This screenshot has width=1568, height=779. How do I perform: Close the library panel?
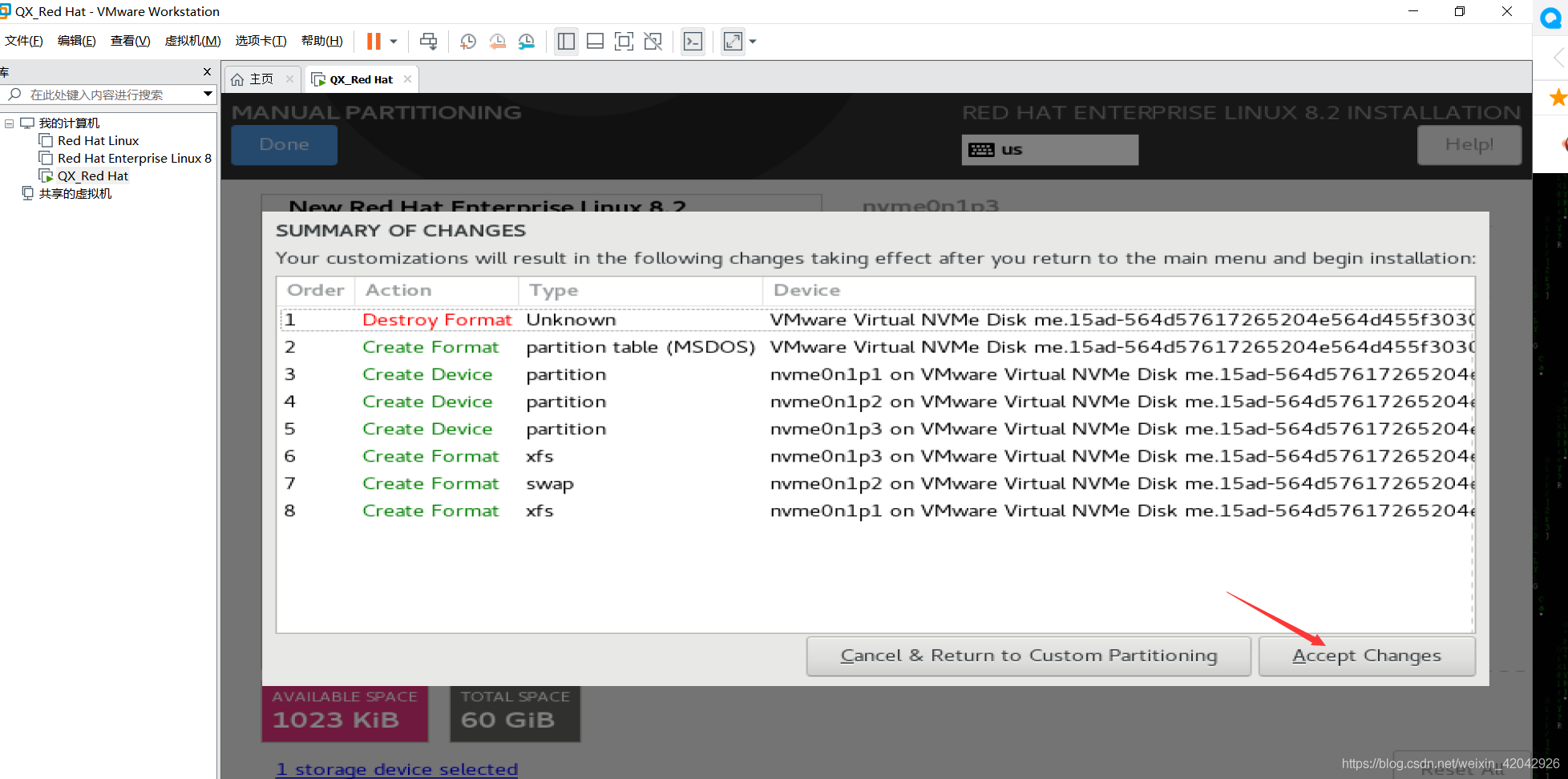pos(207,71)
